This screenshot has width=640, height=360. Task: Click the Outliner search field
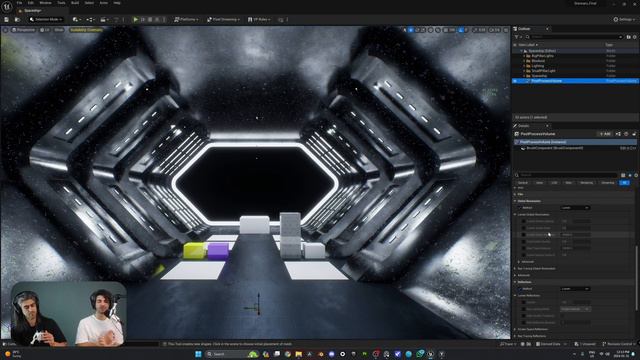pyautogui.click(x=575, y=37)
